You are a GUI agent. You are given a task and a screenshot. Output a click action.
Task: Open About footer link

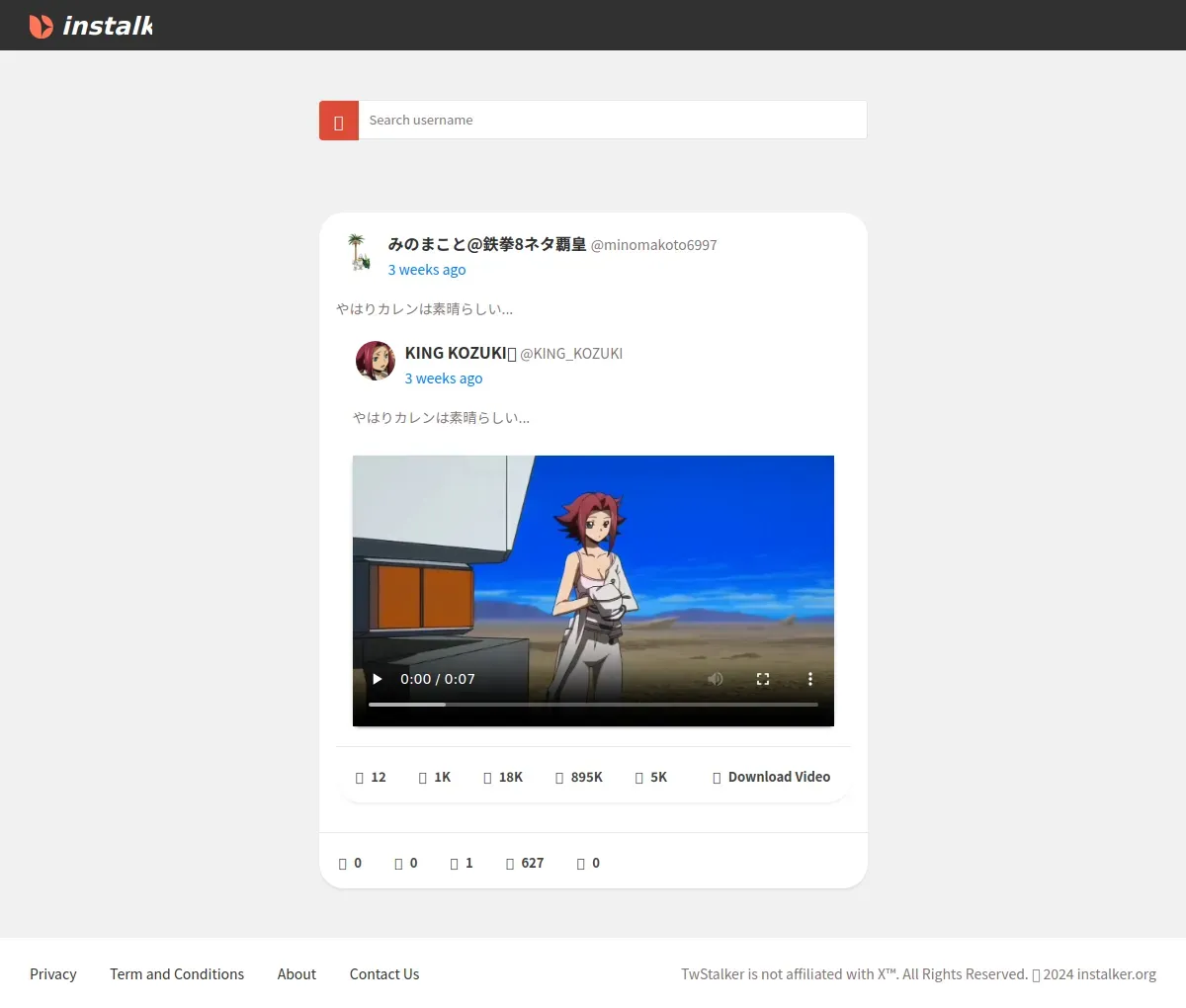296,974
